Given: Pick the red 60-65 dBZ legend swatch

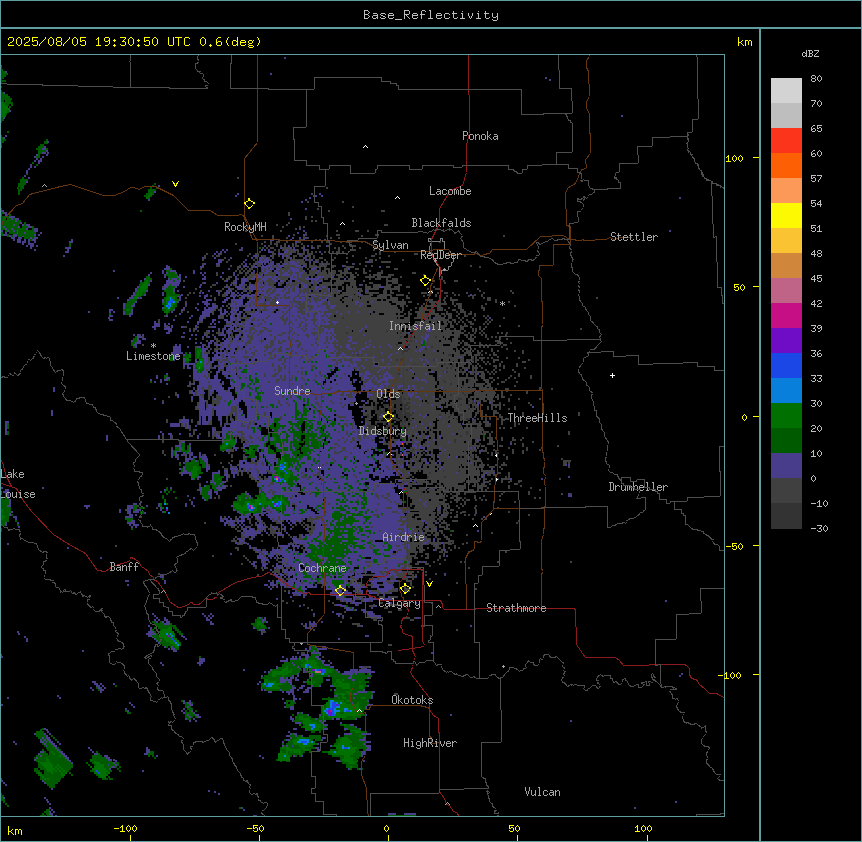Looking at the screenshot, I should pos(786,140).
